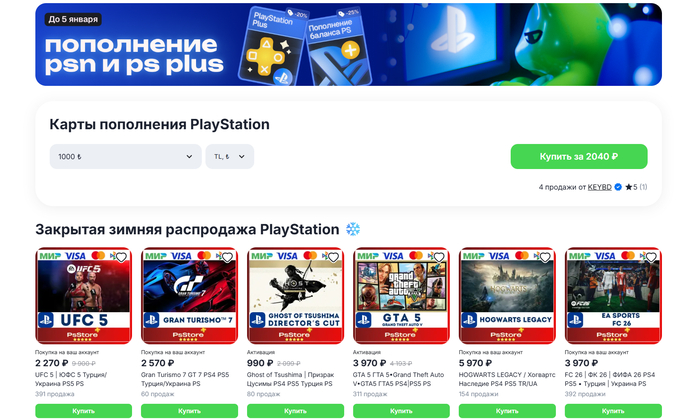Toggle favorite heart on GTA 5 card
This screenshot has height=419, width=700.
pyautogui.click(x=439, y=257)
